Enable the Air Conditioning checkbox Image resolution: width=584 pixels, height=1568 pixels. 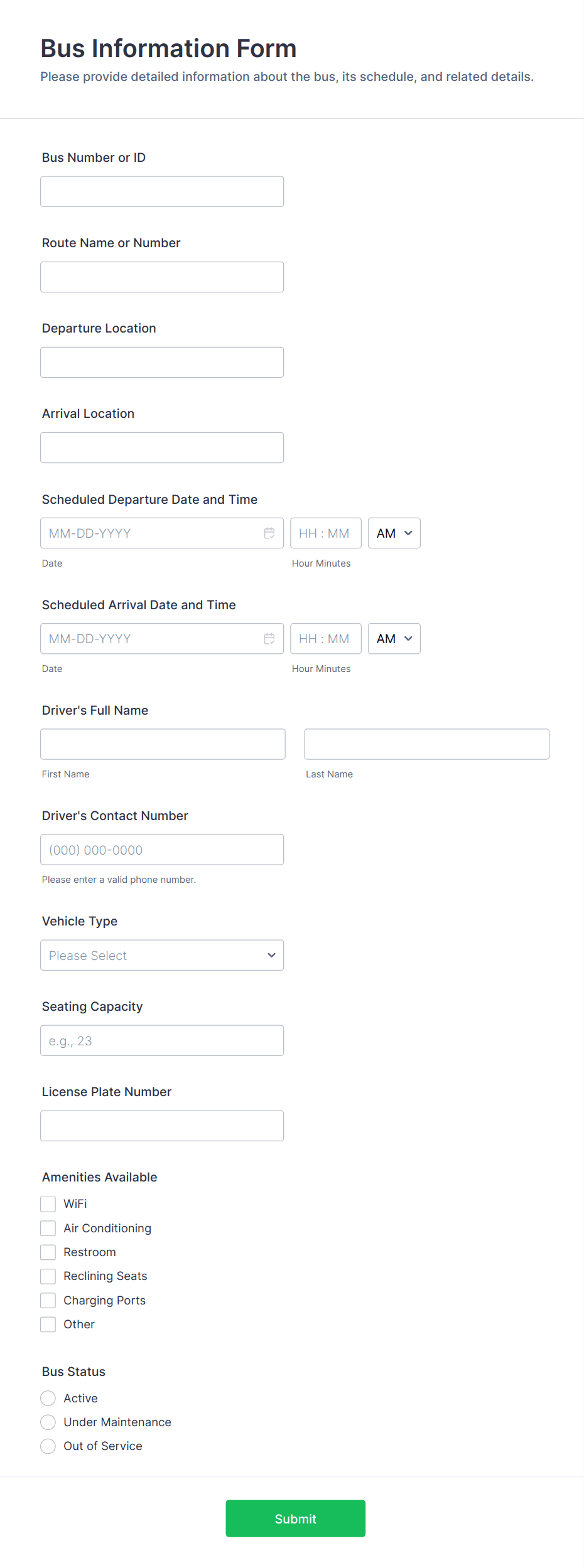pos(48,1228)
